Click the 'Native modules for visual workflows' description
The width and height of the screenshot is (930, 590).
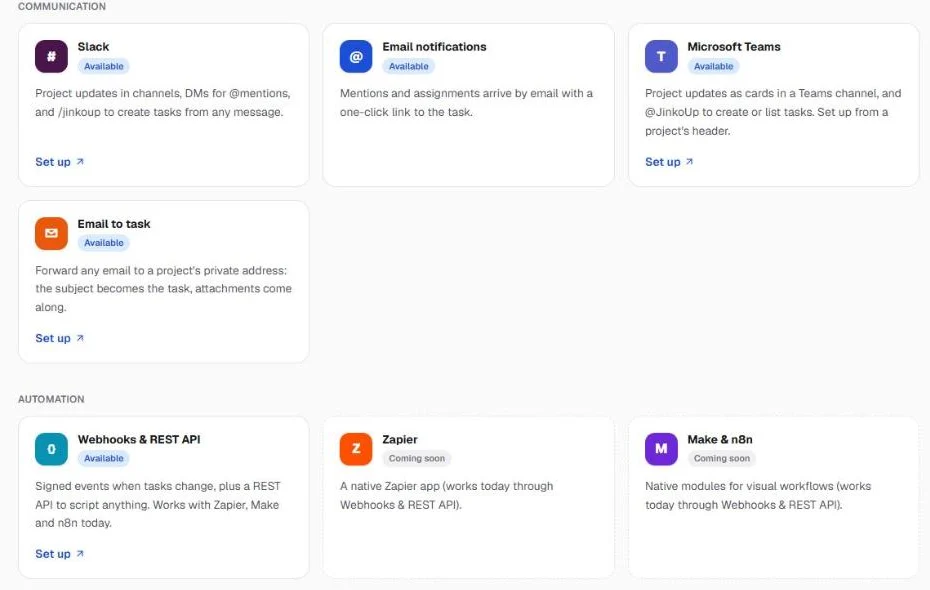coord(758,496)
